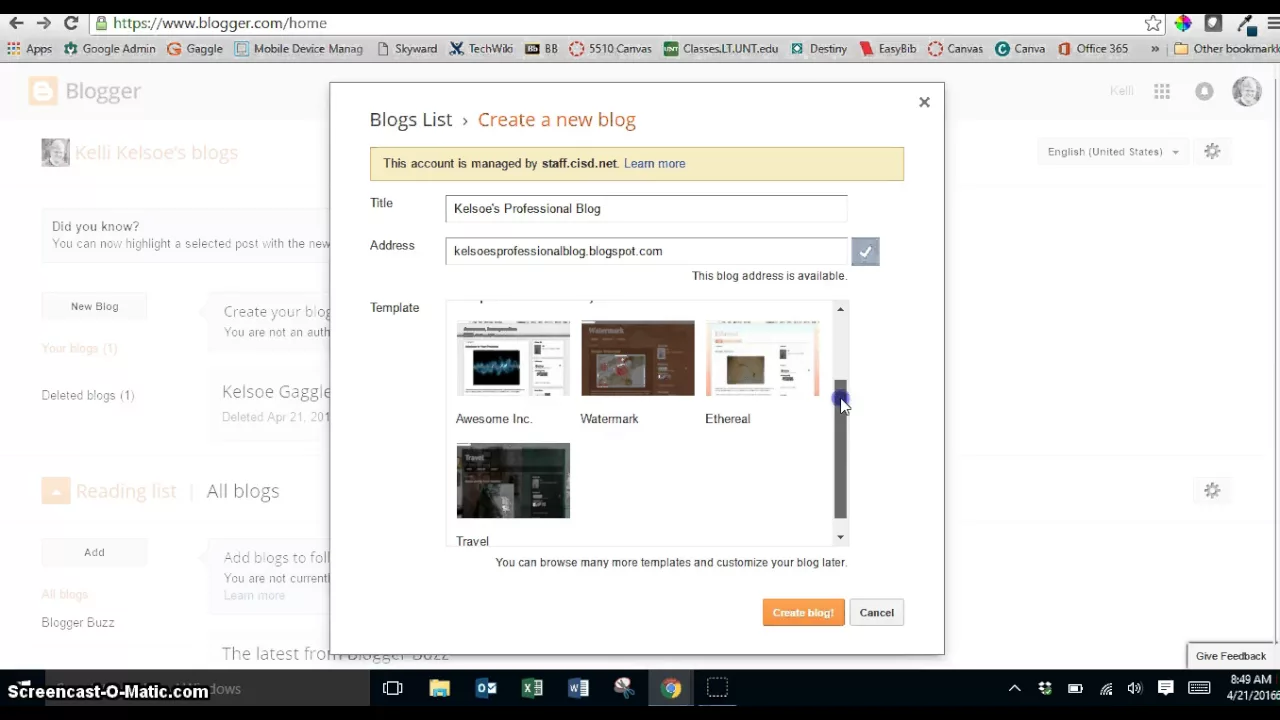1280x720 pixels.
Task: Open the TechWiki bookmark
Action: [481, 48]
